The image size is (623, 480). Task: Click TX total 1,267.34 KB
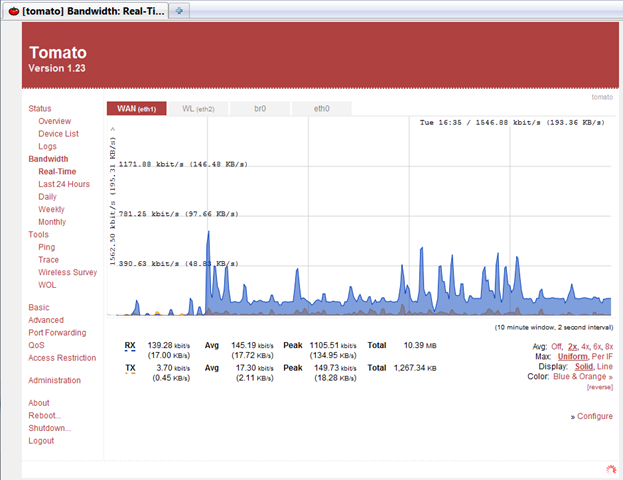point(415,368)
